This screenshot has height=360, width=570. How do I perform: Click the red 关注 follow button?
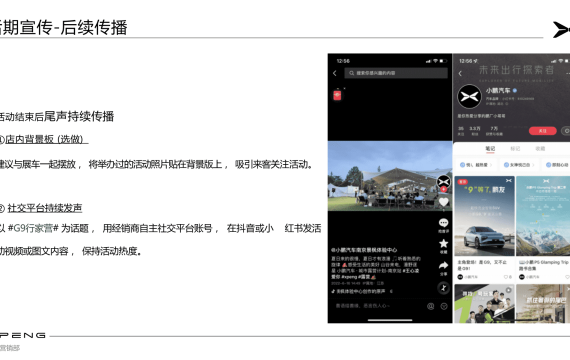(x=542, y=131)
